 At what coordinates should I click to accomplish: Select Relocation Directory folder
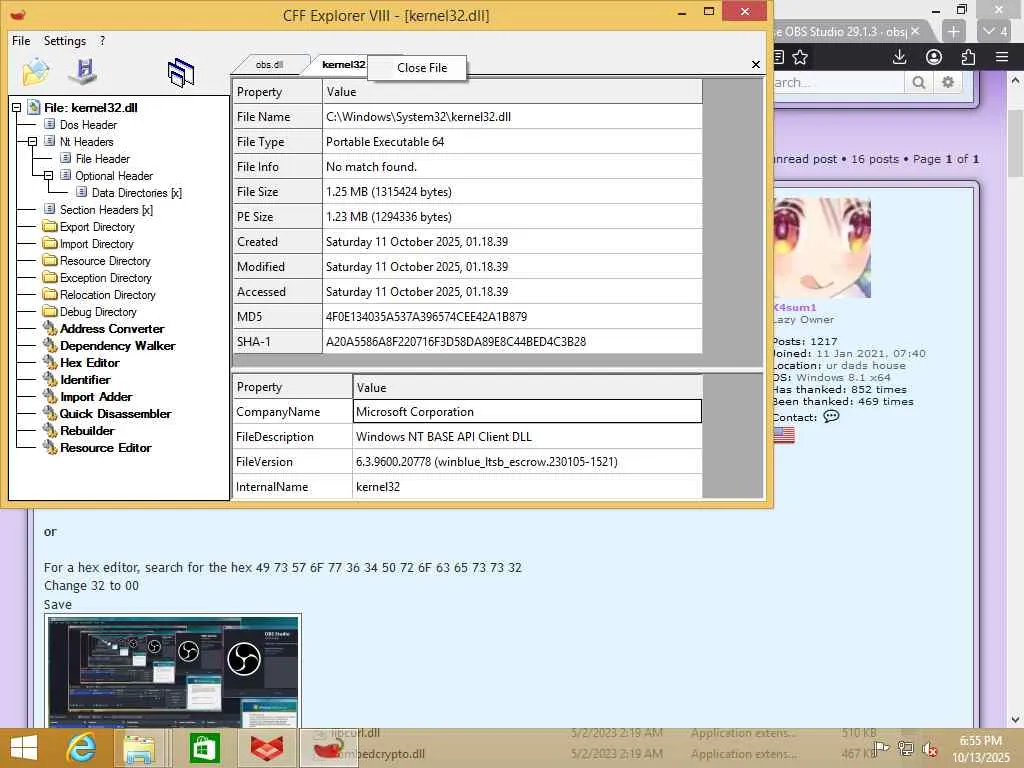coord(107,295)
